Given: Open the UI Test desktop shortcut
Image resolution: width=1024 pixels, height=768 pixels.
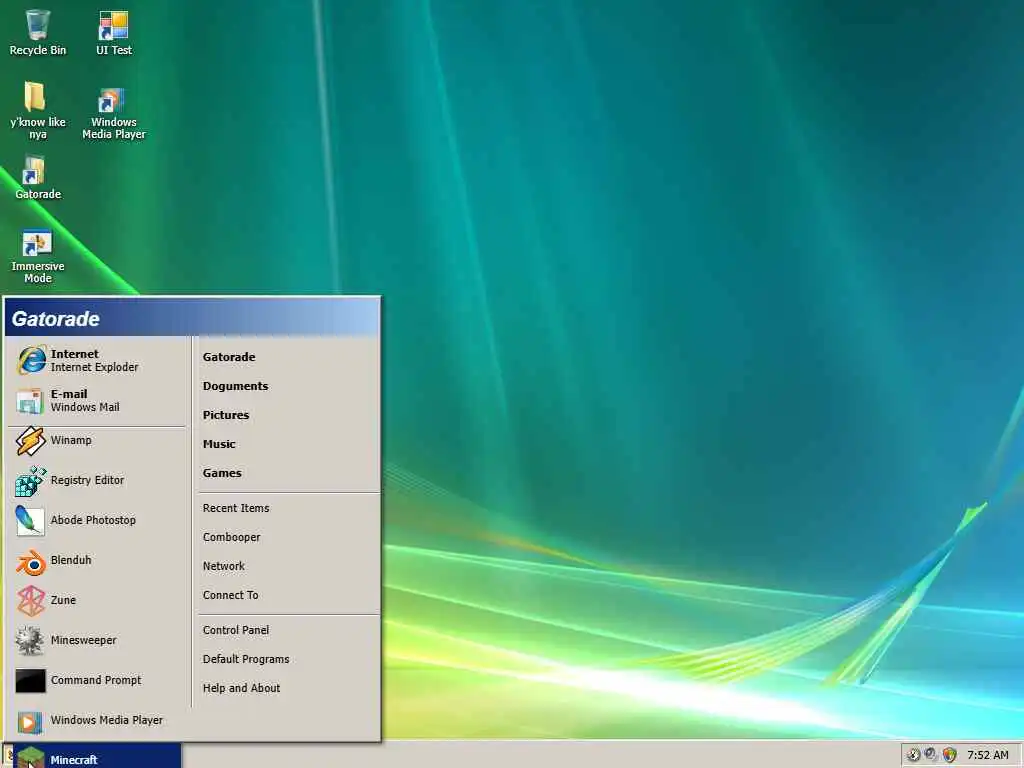Looking at the screenshot, I should tap(114, 33).
